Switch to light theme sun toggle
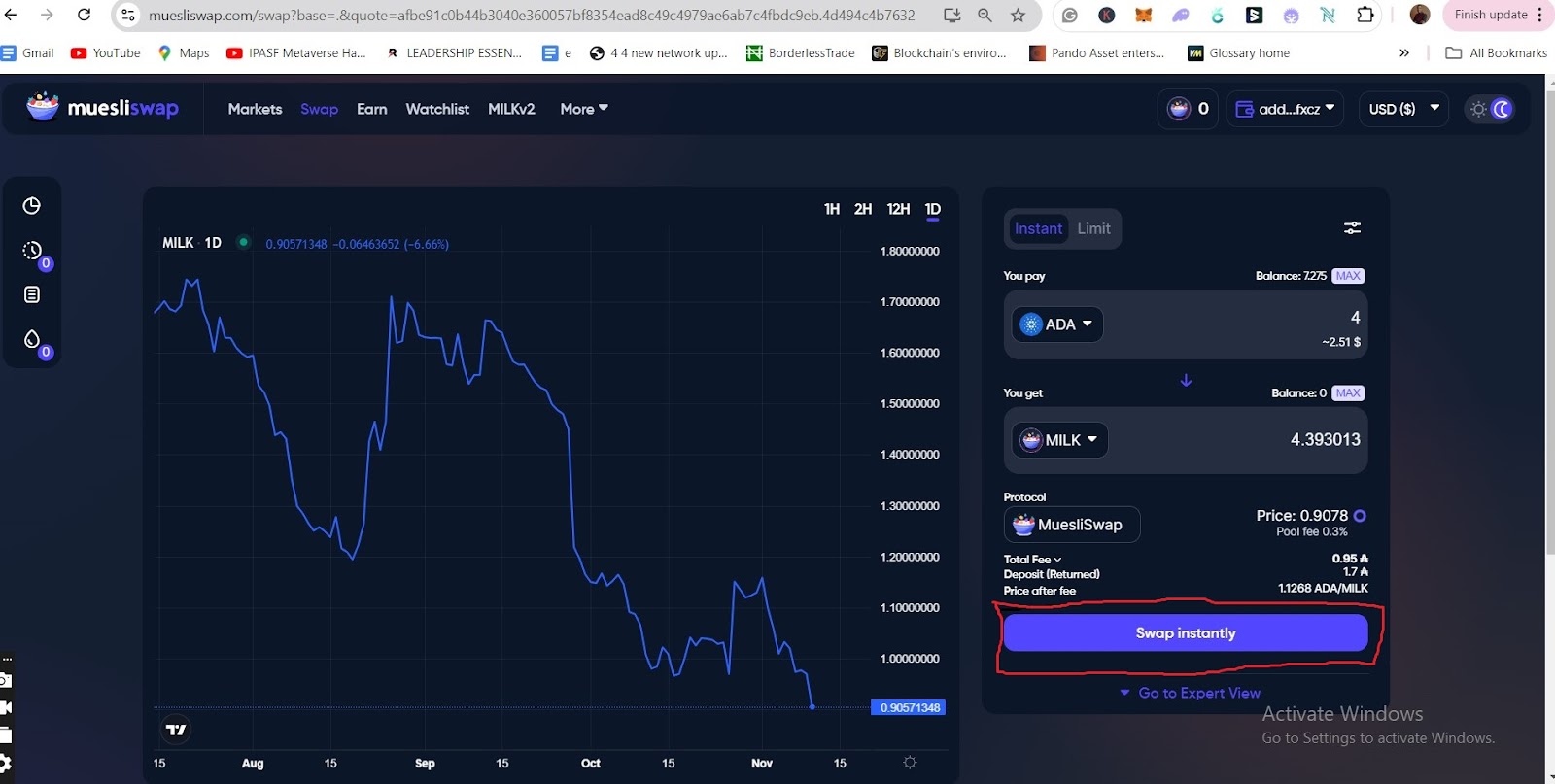 (x=1478, y=109)
